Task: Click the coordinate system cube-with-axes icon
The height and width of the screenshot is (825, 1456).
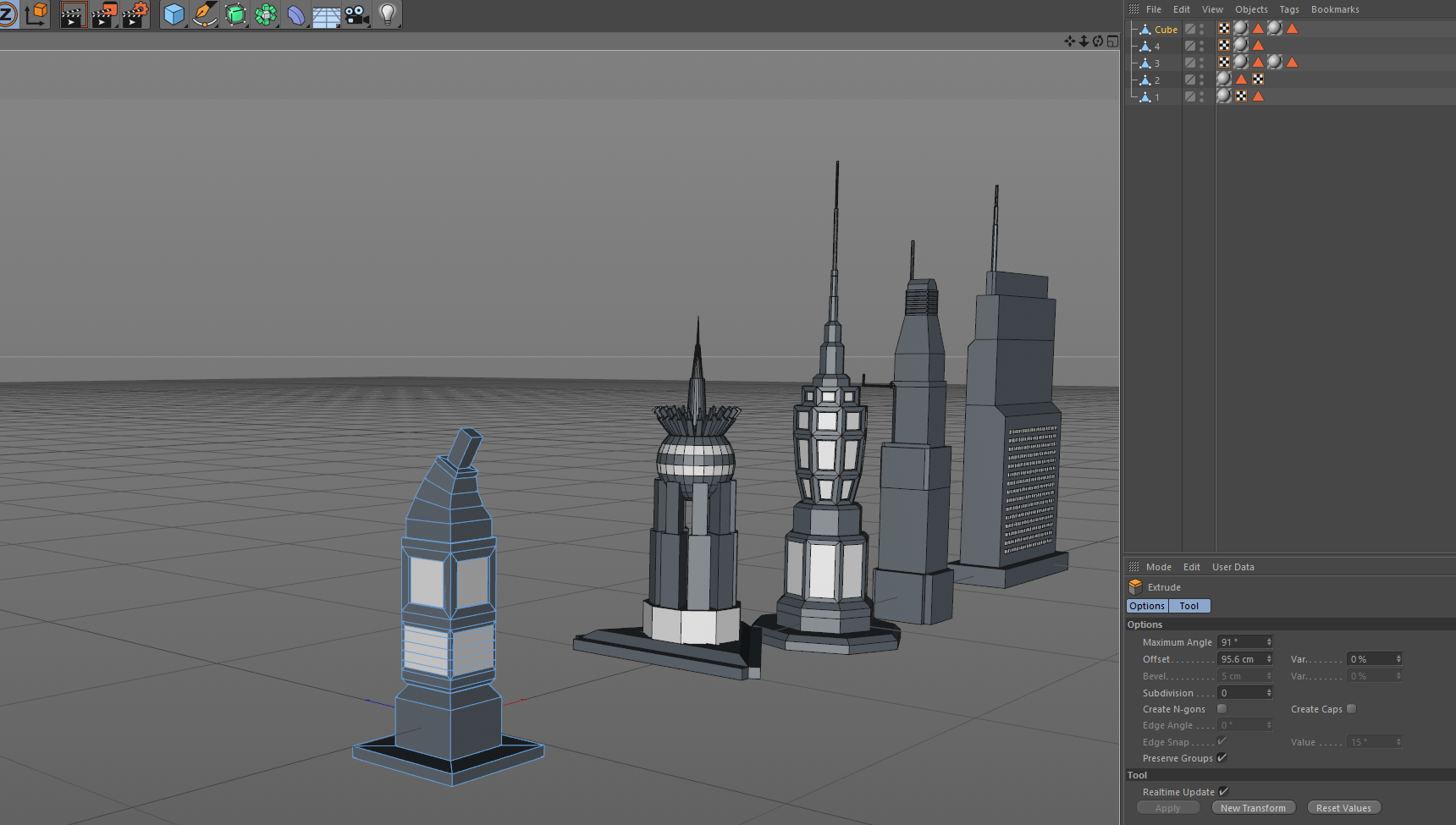Action: (36, 14)
